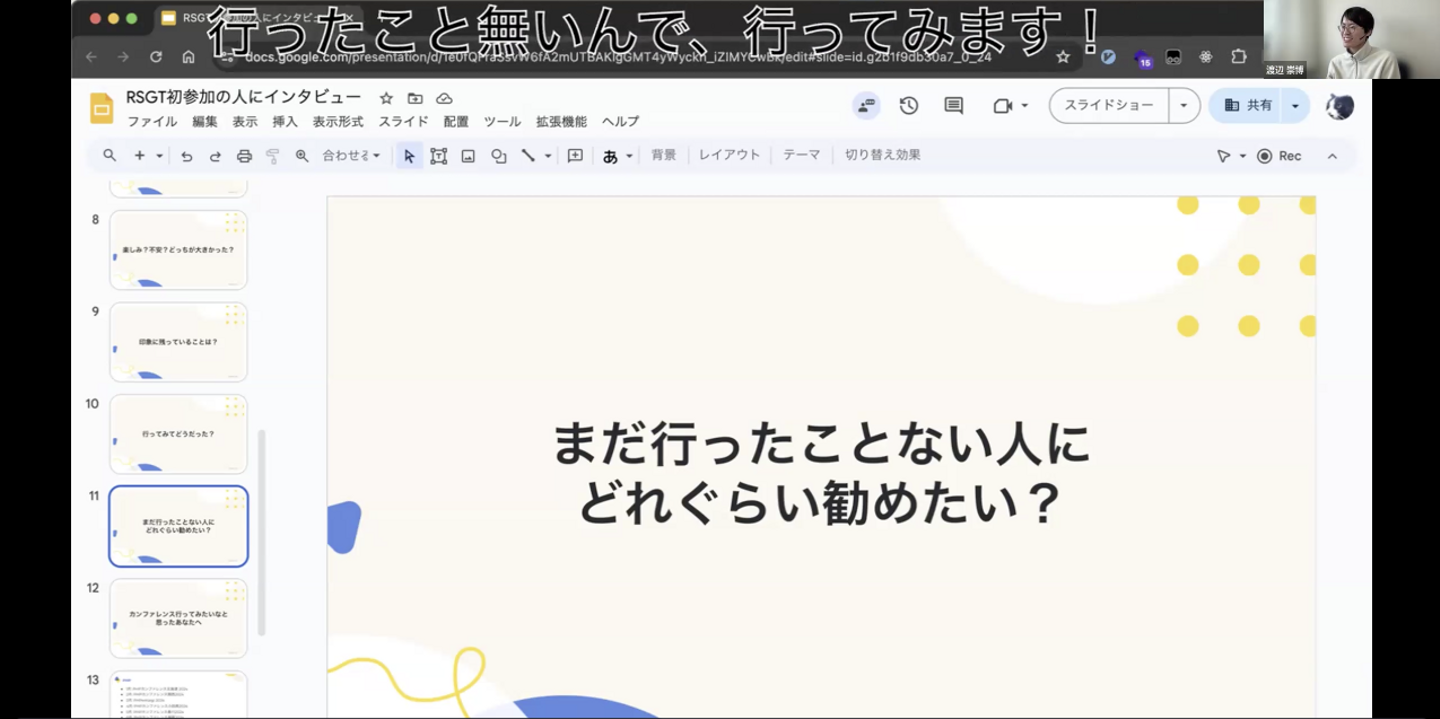The image size is (1440, 719).
Task: Click the presentation title RSGT初参加の人にインタビュー
Action: point(243,97)
